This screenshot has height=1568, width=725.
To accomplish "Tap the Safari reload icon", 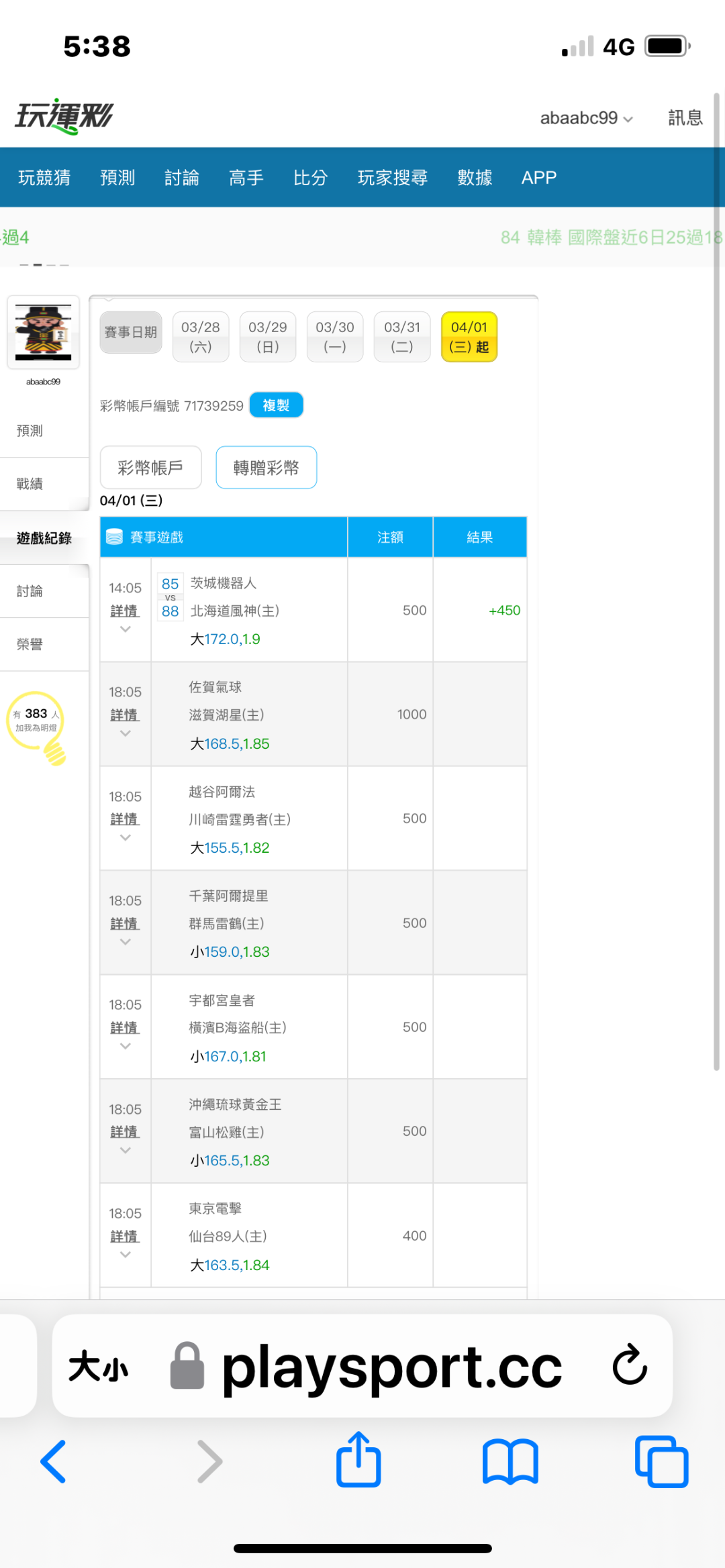I will pyautogui.click(x=629, y=1365).
